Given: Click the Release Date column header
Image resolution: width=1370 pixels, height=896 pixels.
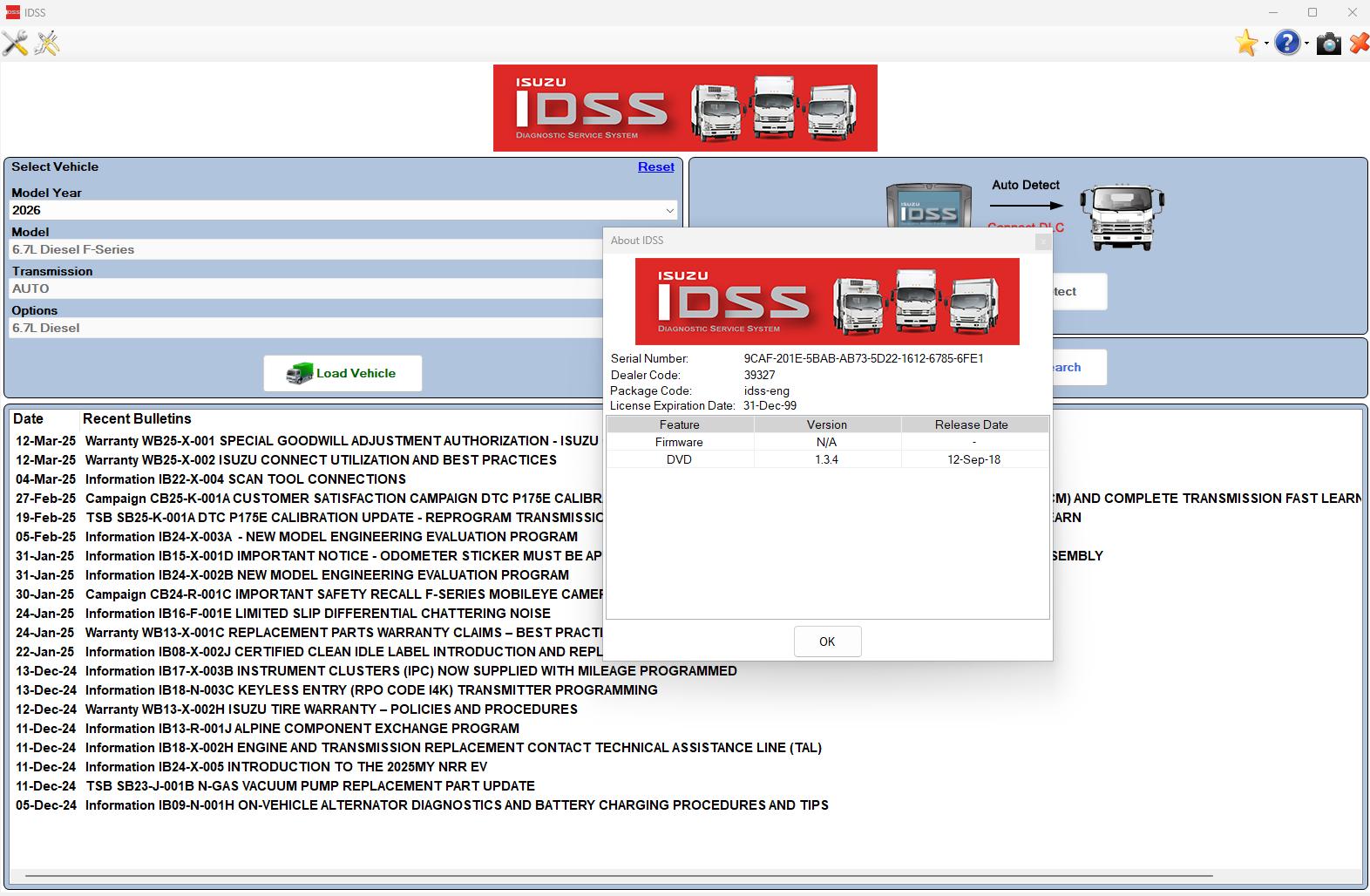Looking at the screenshot, I should tap(974, 424).
